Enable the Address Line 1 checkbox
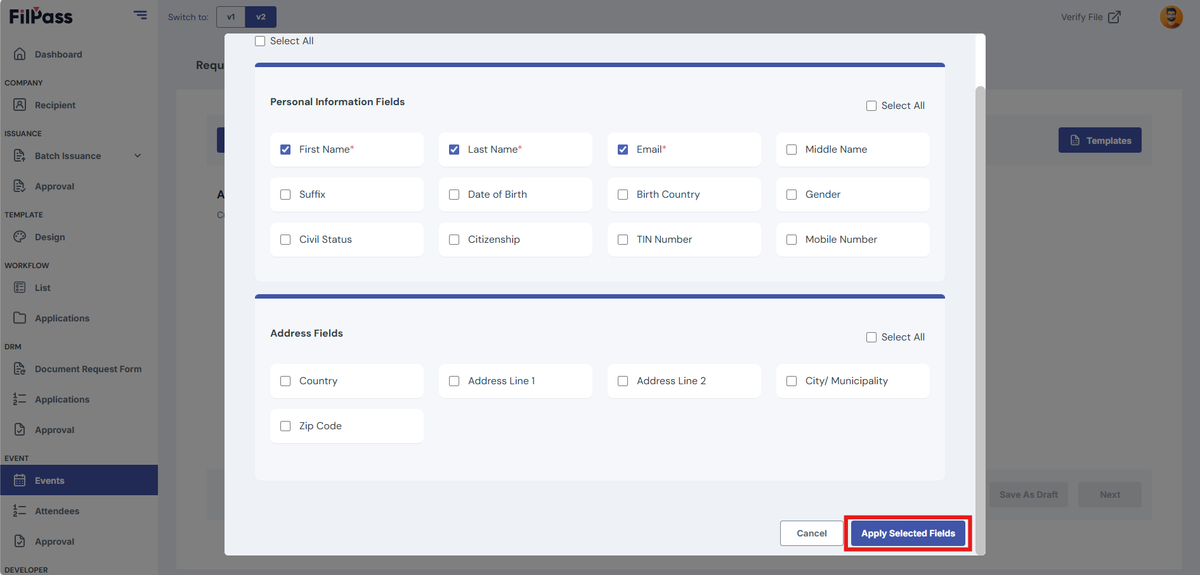The height and width of the screenshot is (575, 1200). (454, 381)
